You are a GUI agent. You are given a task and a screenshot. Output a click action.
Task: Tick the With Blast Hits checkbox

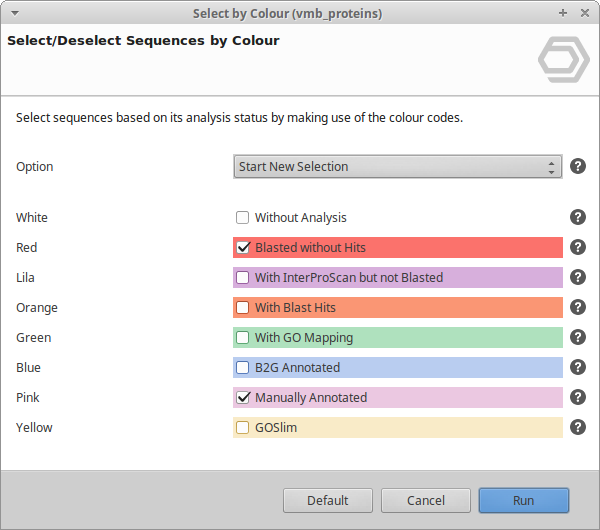point(242,307)
